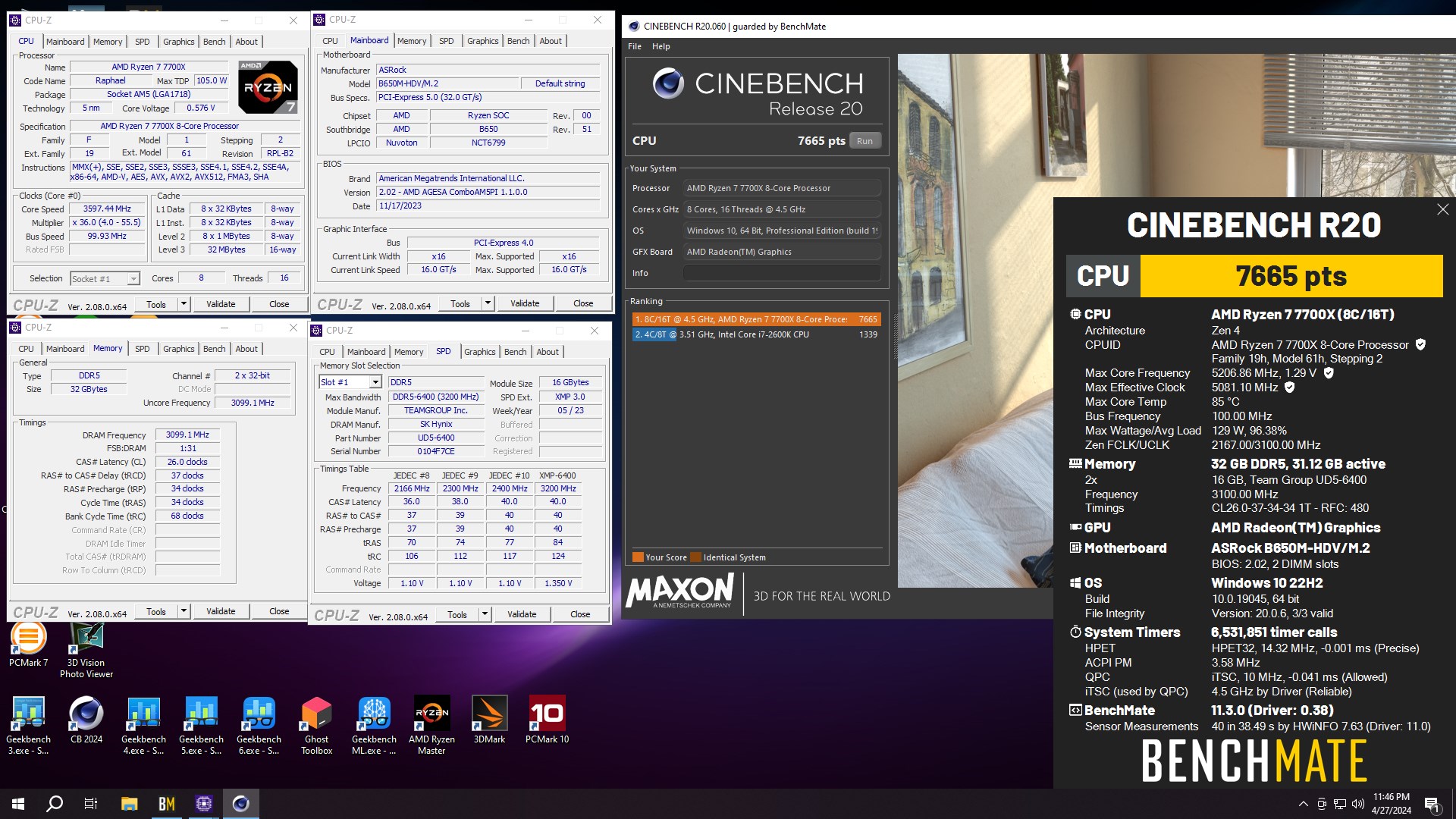Open Cinebench File menu
Image resolution: width=1456 pixels, height=819 pixels.
[x=635, y=46]
